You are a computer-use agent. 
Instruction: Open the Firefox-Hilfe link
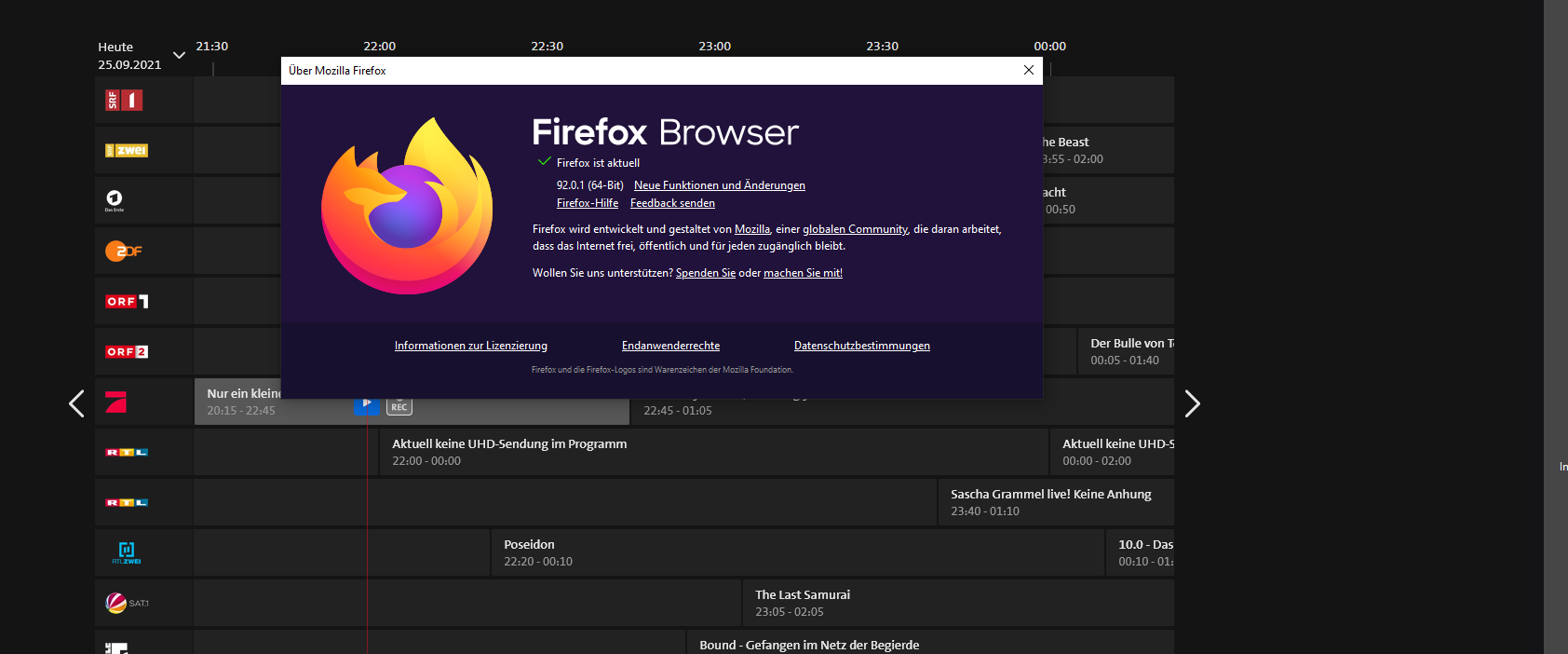pyautogui.click(x=587, y=203)
